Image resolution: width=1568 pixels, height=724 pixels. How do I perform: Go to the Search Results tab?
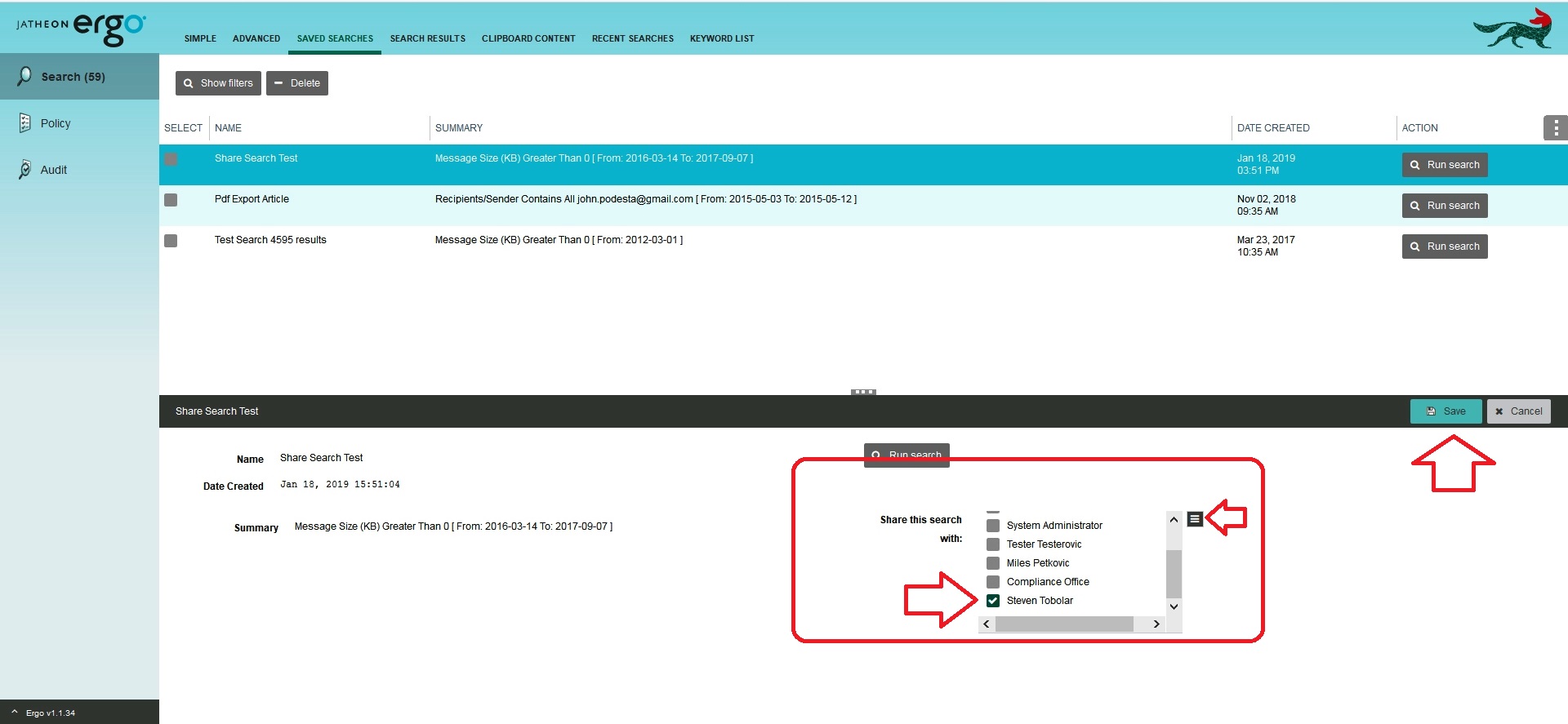tap(428, 38)
